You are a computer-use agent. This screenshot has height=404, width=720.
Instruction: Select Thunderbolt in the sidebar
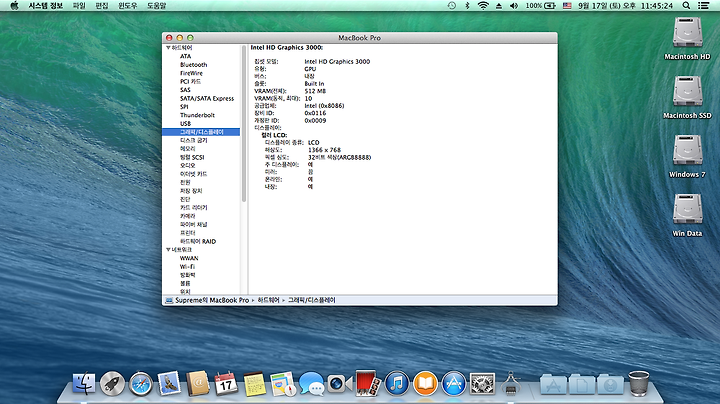pos(197,115)
